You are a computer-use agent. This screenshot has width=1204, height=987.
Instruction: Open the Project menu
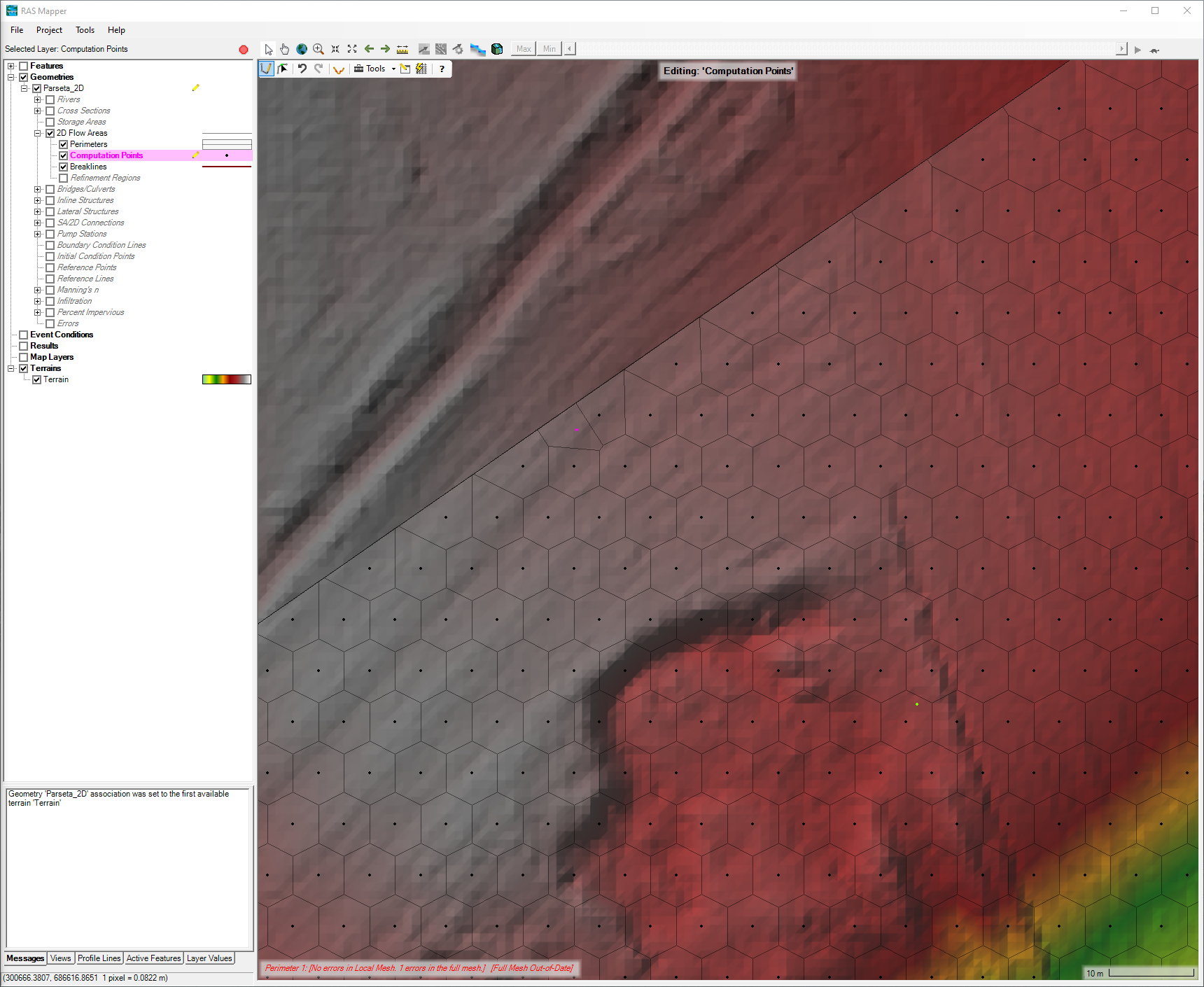coord(49,30)
